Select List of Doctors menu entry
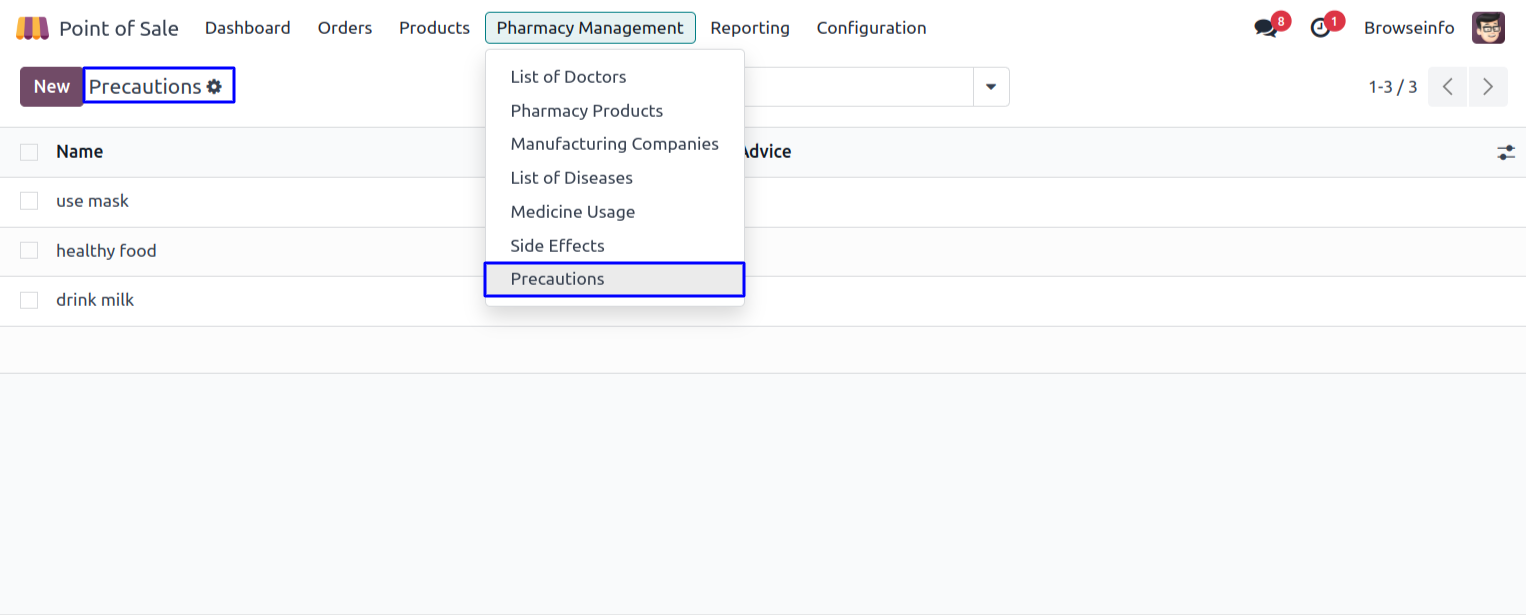 (x=568, y=77)
